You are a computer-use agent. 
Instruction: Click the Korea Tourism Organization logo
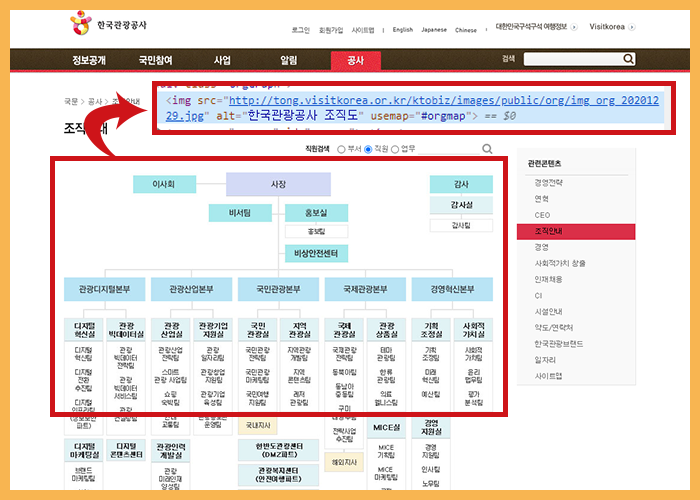coord(108,23)
